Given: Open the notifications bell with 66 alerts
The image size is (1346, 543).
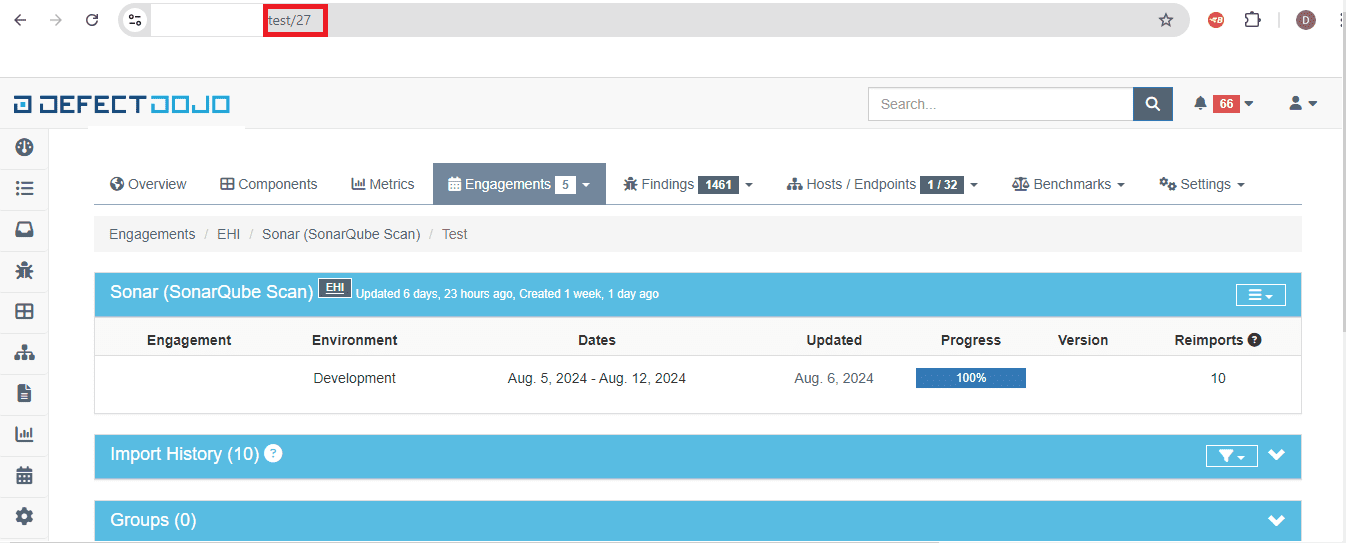Looking at the screenshot, I should (x=1223, y=104).
